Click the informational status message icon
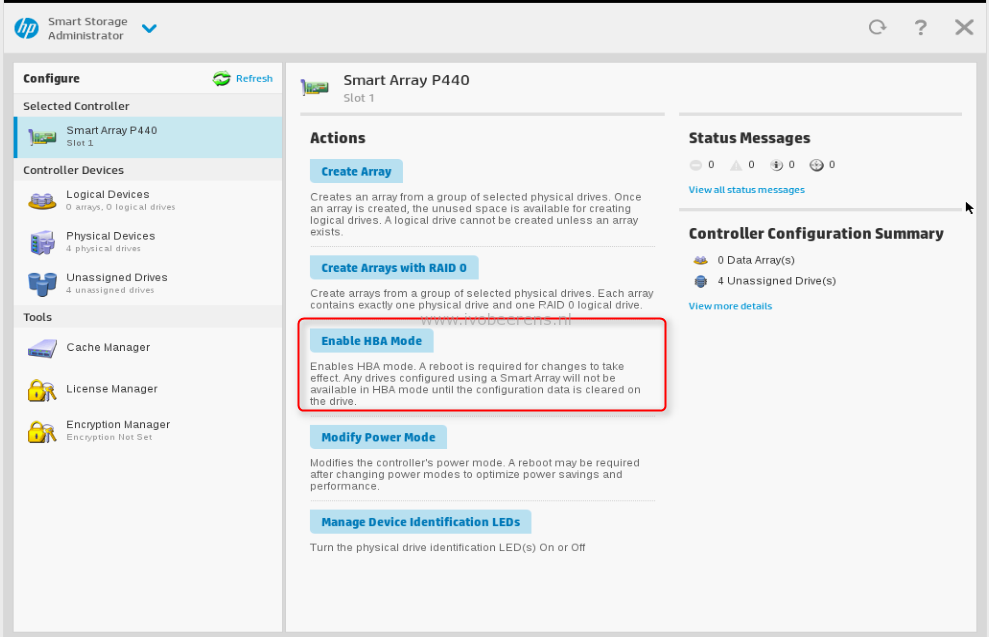Screen dimensions: 989x637 pos(776,165)
